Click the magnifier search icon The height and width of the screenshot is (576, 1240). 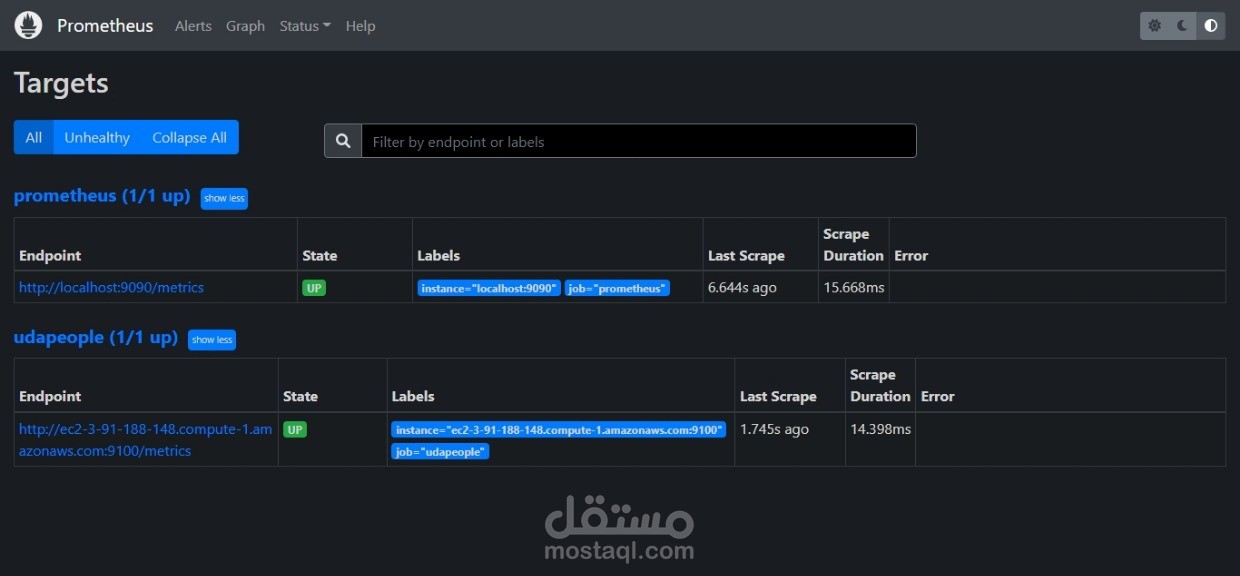(x=343, y=141)
